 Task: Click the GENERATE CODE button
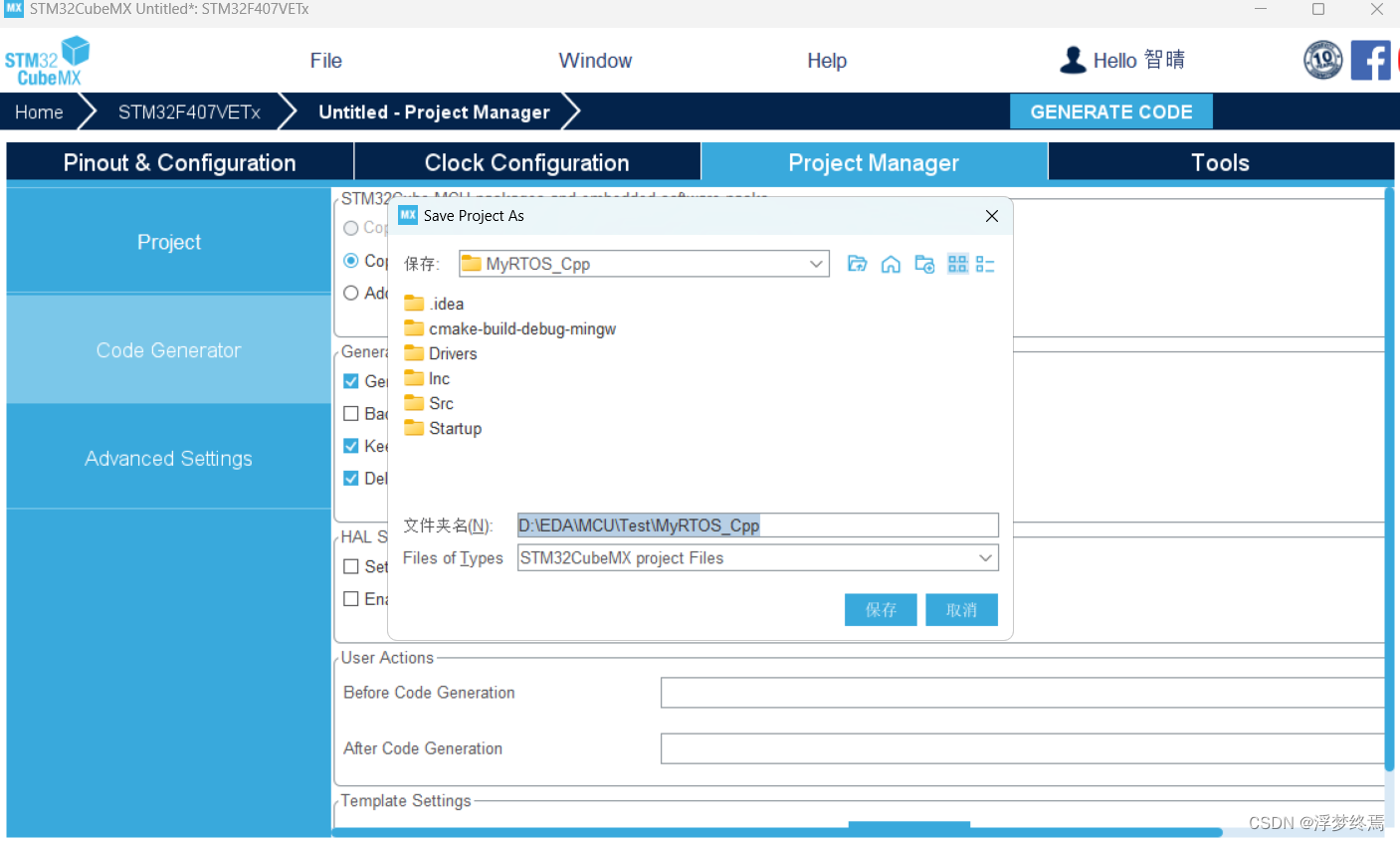click(1111, 111)
